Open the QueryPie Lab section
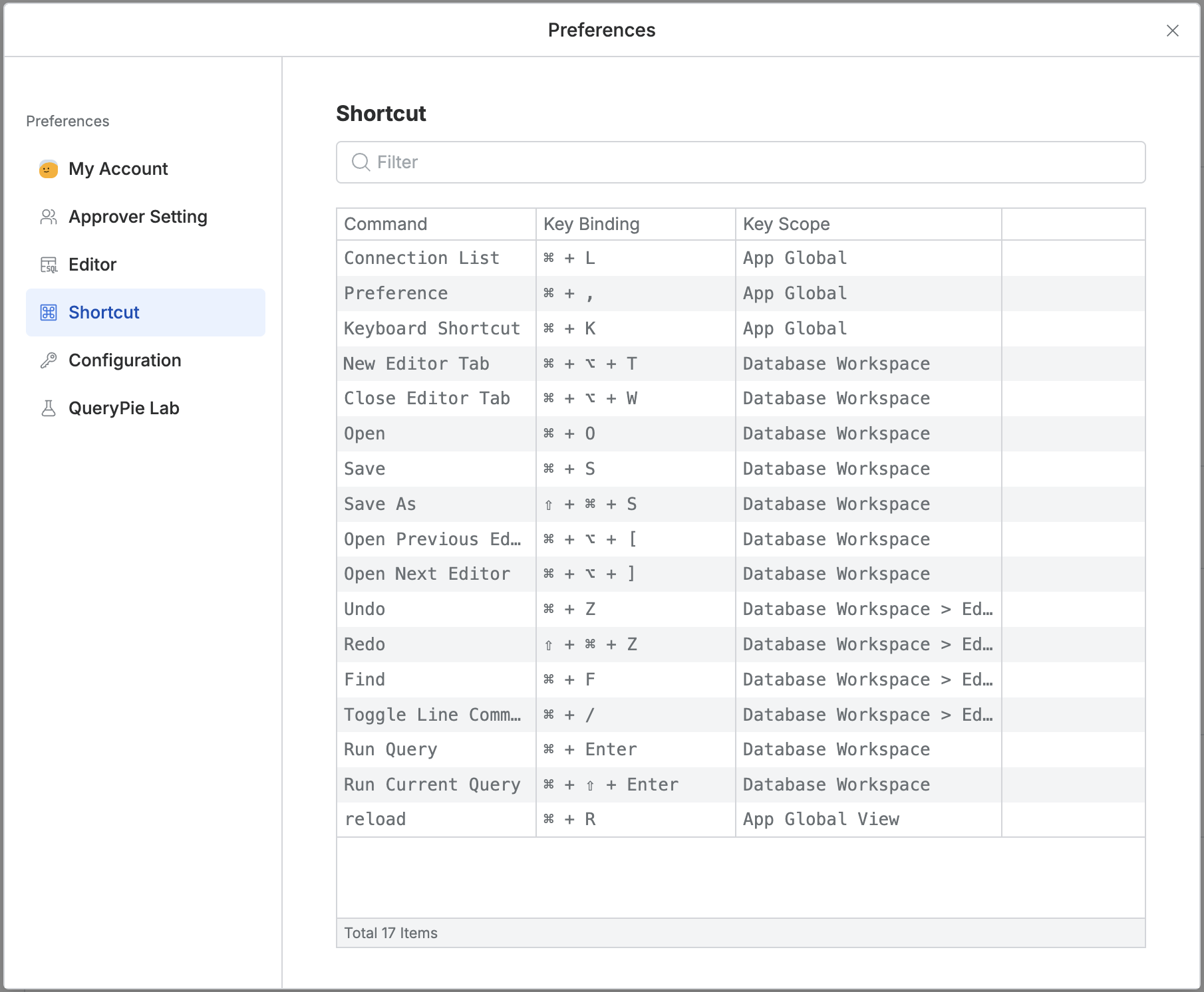Viewport: 1204px width, 992px height. [124, 408]
